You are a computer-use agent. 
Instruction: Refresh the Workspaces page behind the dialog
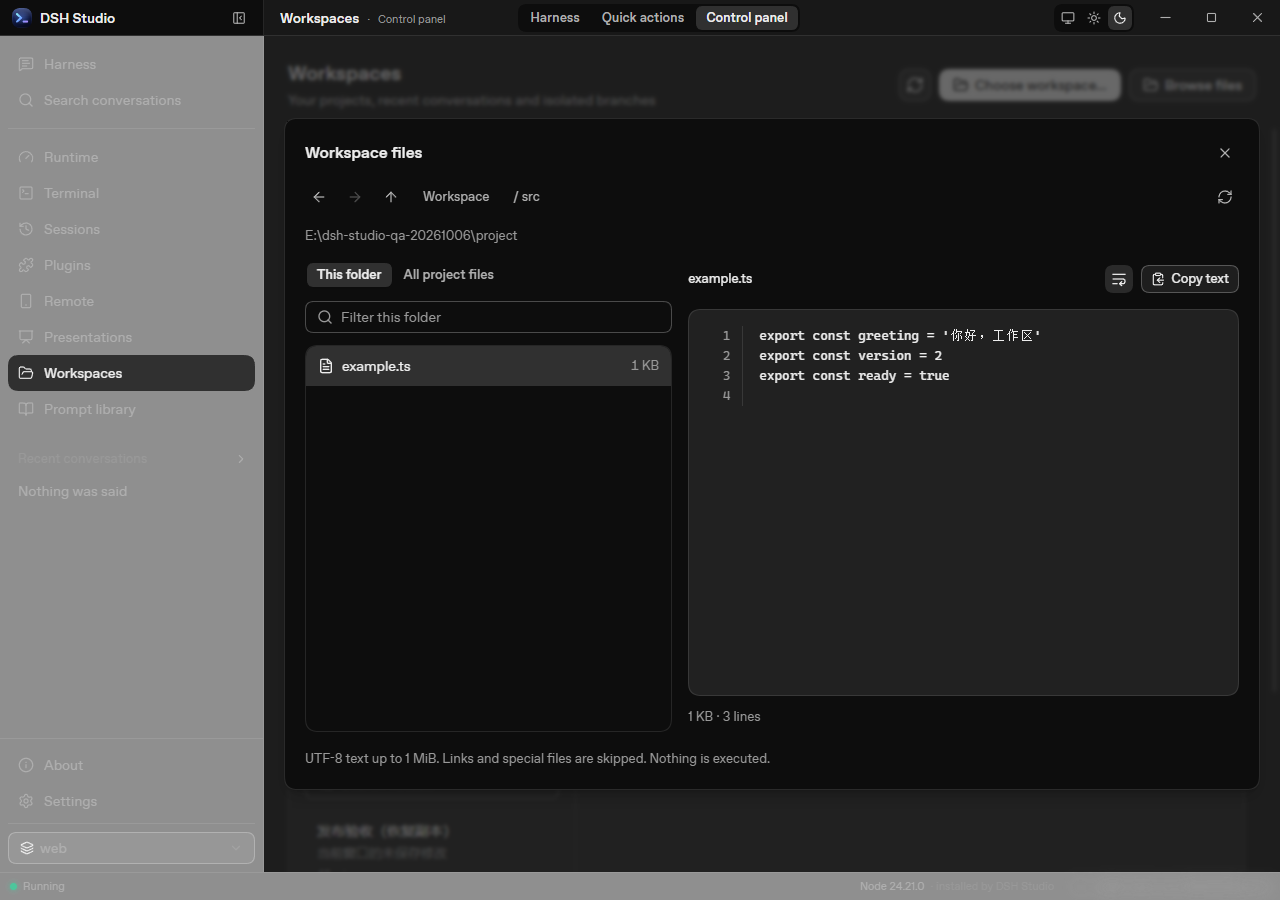click(915, 85)
